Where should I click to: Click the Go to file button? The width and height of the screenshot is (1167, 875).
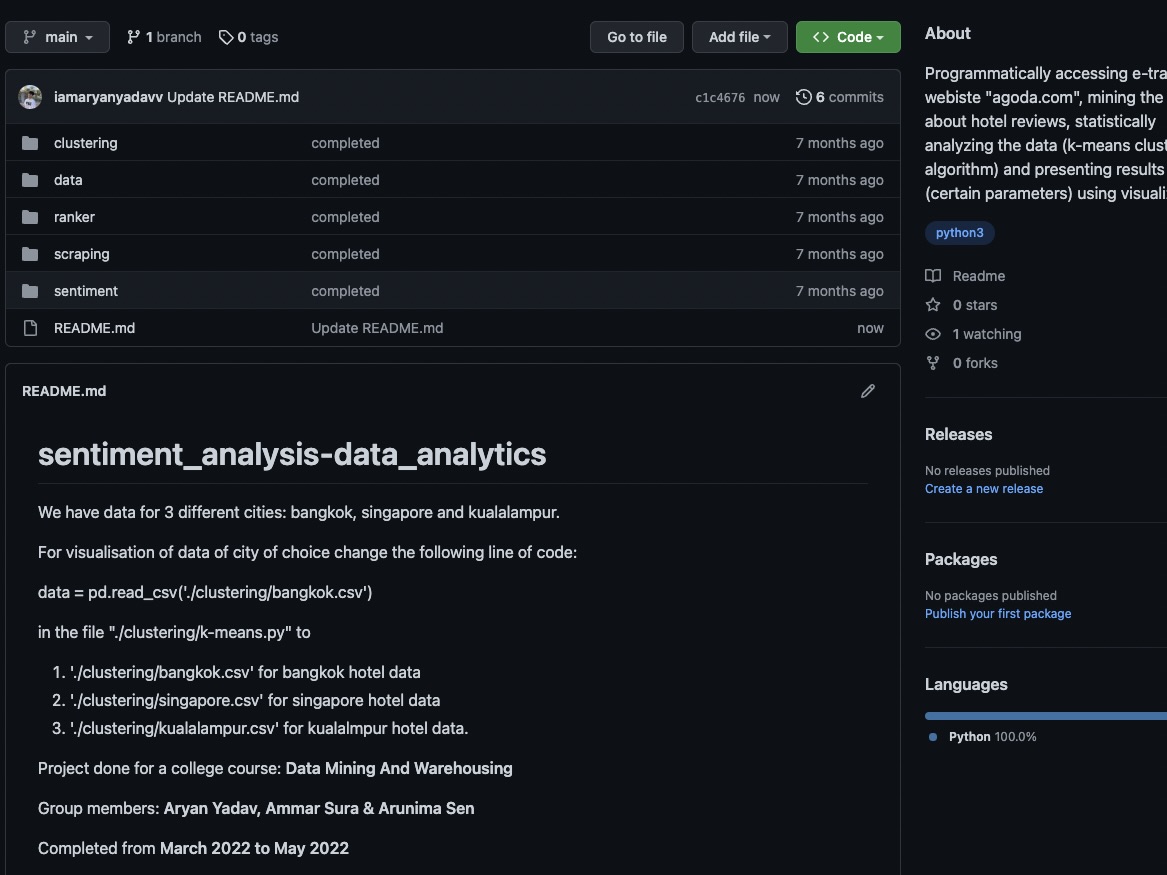click(636, 37)
